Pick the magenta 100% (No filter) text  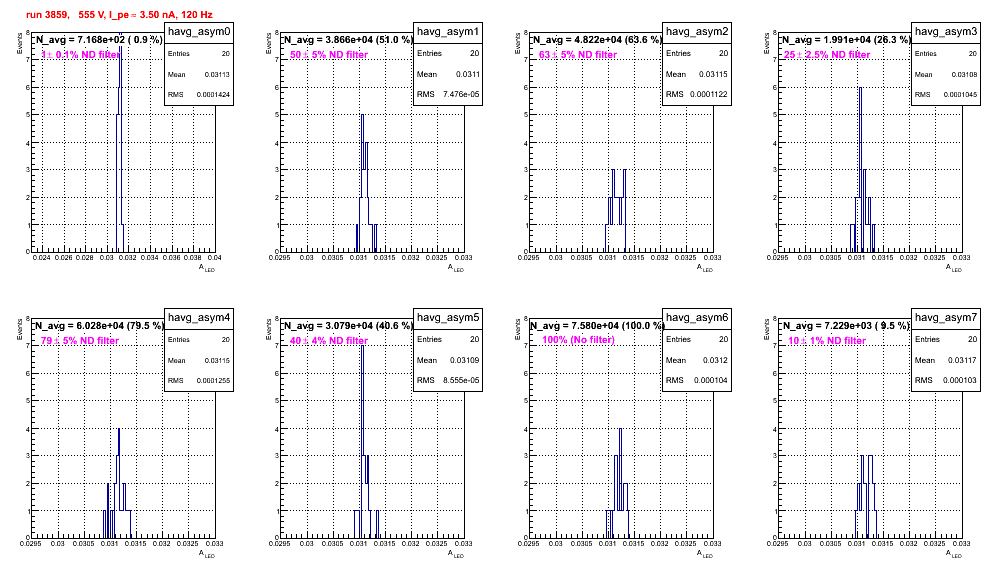[578, 340]
